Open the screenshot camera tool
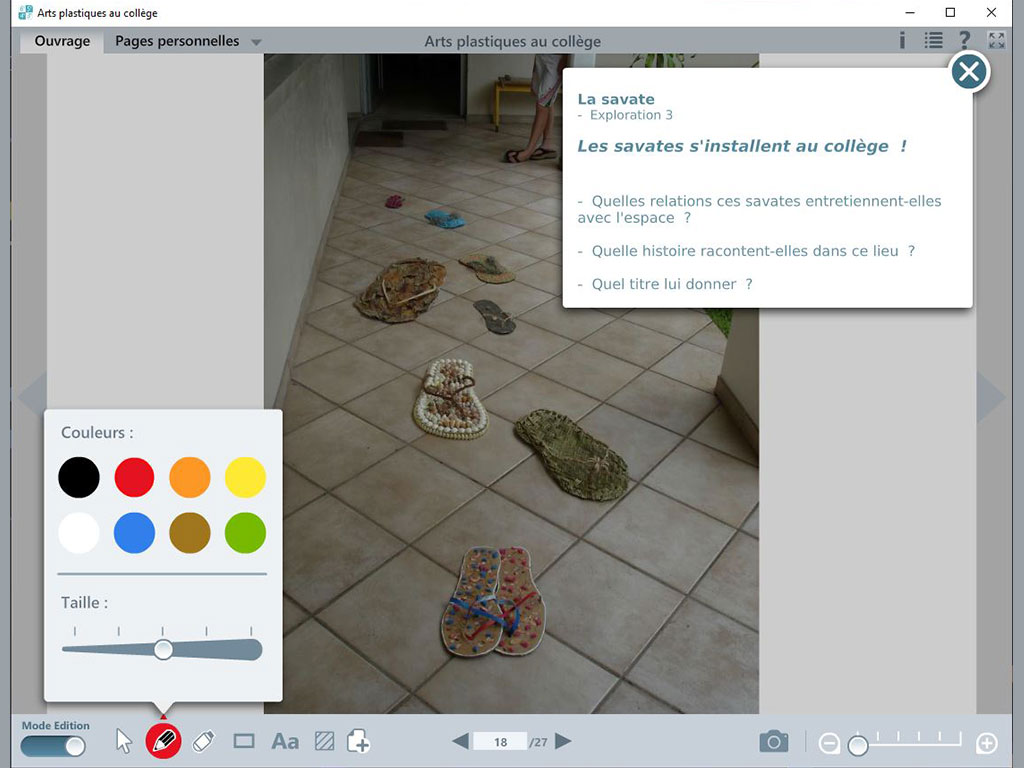The height and width of the screenshot is (768, 1024). point(774,741)
